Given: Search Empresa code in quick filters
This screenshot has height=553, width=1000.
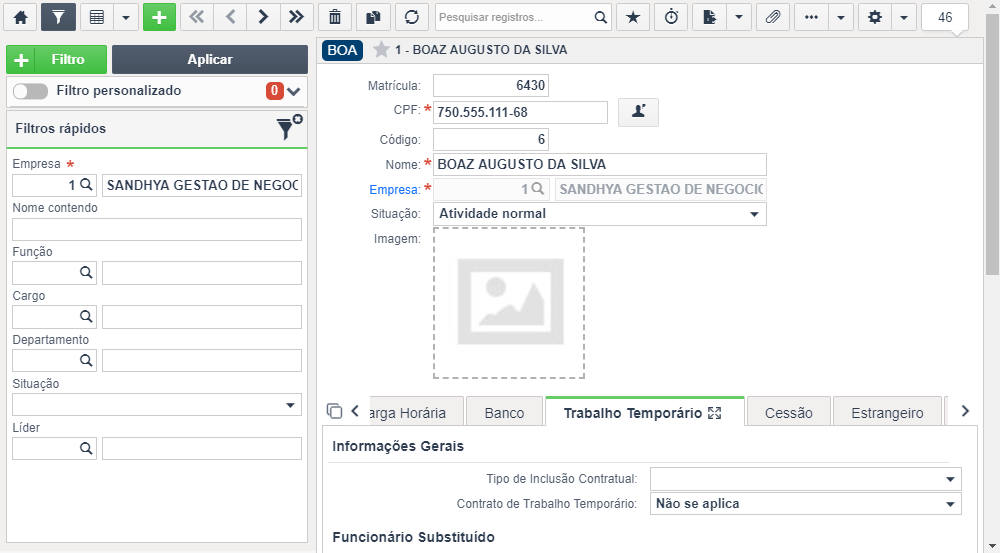Looking at the screenshot, I should coord(86,186).
